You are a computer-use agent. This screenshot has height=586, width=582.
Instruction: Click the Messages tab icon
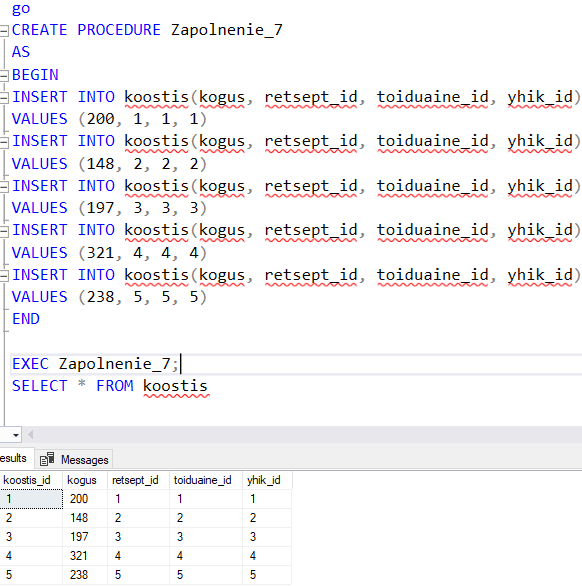(47, 459)
